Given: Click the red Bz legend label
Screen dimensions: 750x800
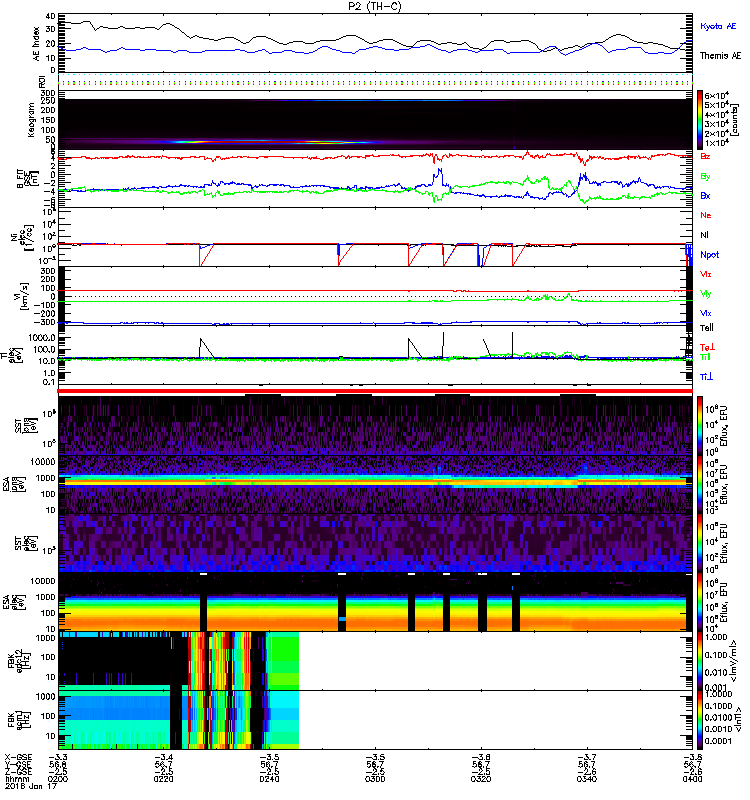Looking at the screenshot, I should click(705, 156).
